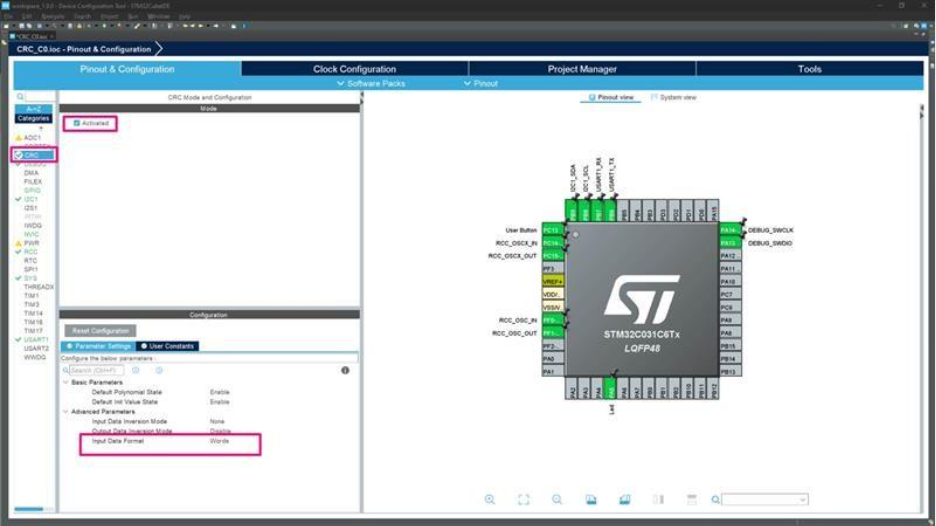The height and width of the screenshot is (526, 936).
Task: Select CRC in the peripheral list
Action: (x=32, y=155)
